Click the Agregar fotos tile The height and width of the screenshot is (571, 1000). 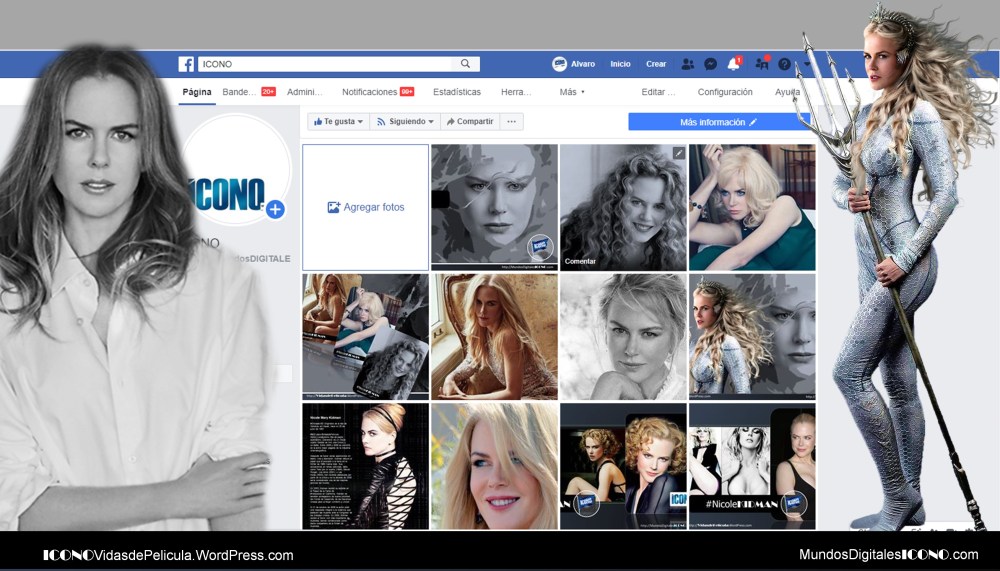365,207
